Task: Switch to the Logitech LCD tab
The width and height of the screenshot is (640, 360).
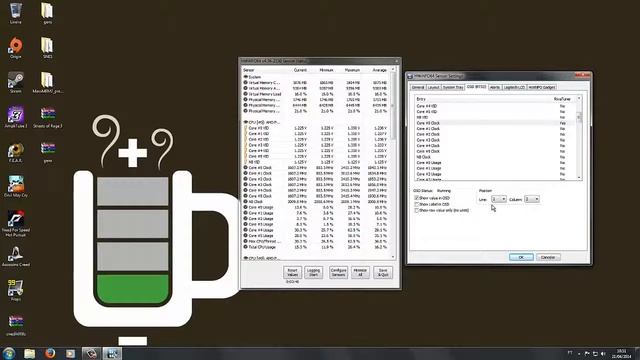Action: click(x=514, y=87)
